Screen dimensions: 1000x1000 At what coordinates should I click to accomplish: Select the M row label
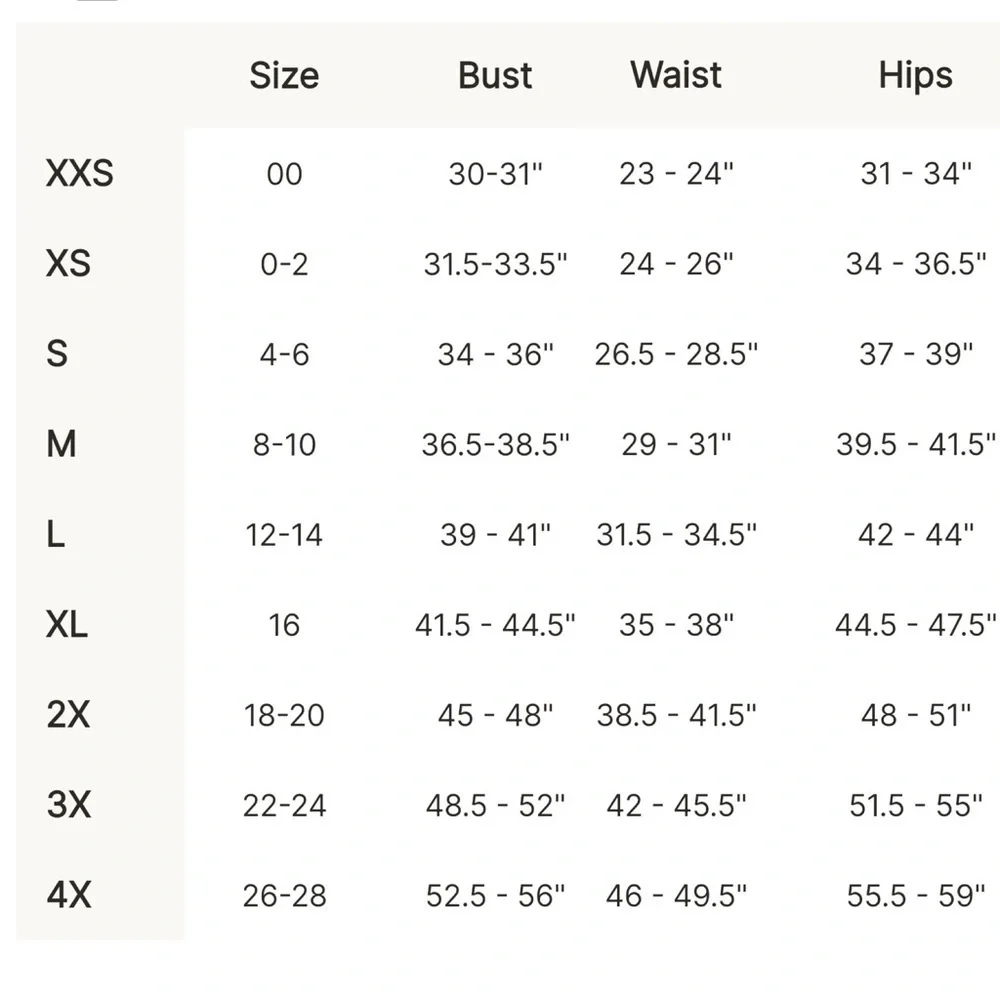coord(61,444)
